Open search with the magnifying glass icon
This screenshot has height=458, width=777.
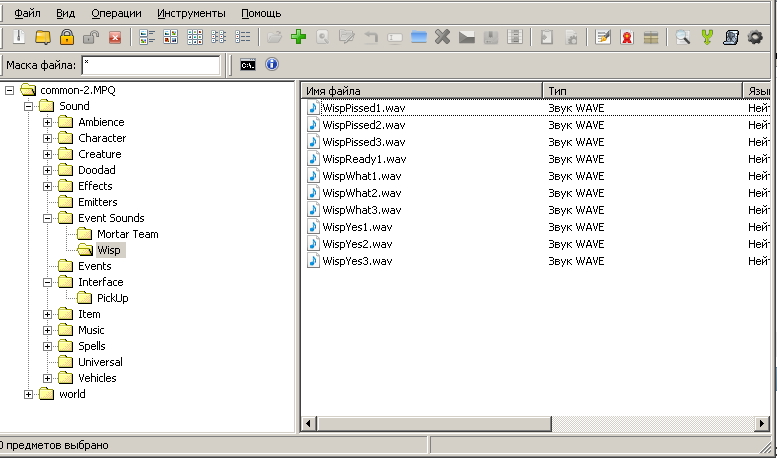tap(683, 37)
